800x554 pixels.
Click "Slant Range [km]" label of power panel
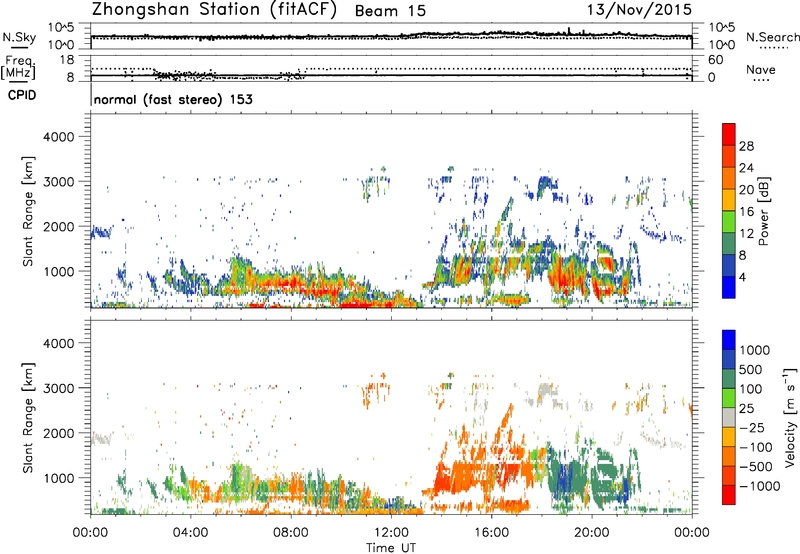28,211
